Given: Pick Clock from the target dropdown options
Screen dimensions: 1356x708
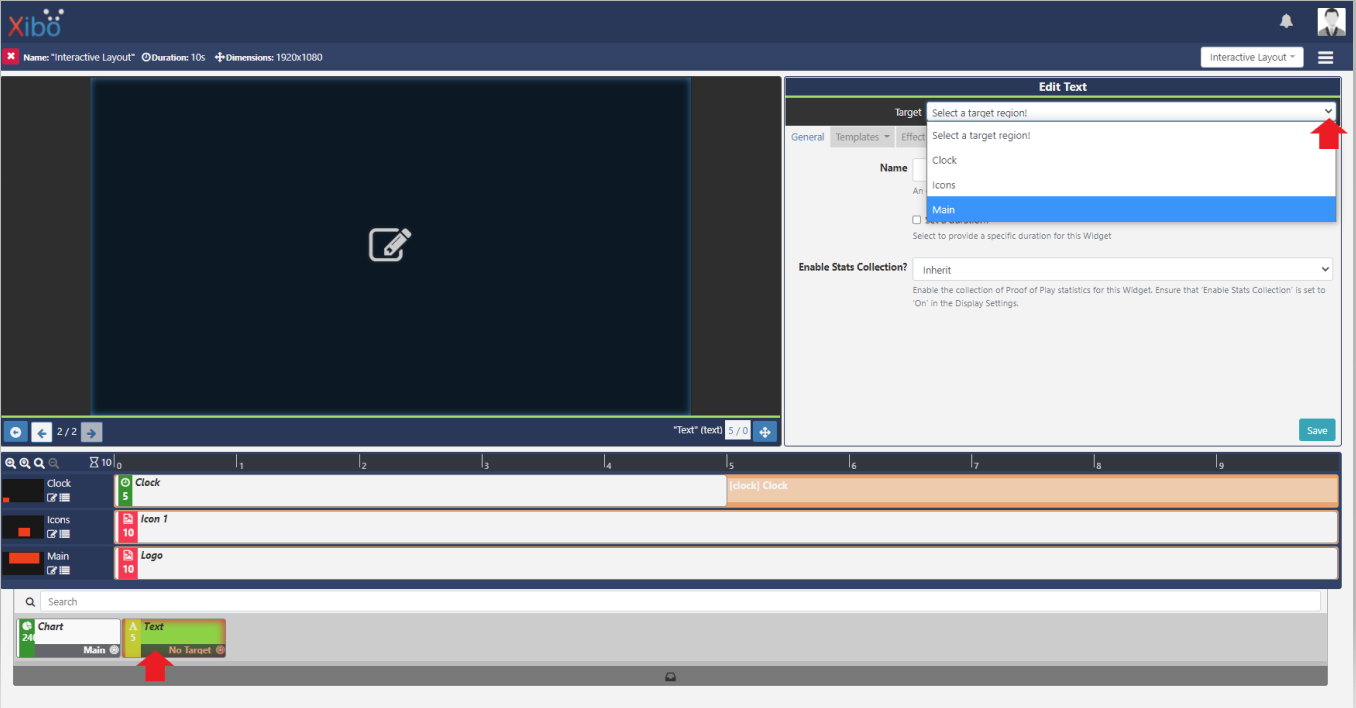Looking at the screenshot, I should [x=1130, y=160].
